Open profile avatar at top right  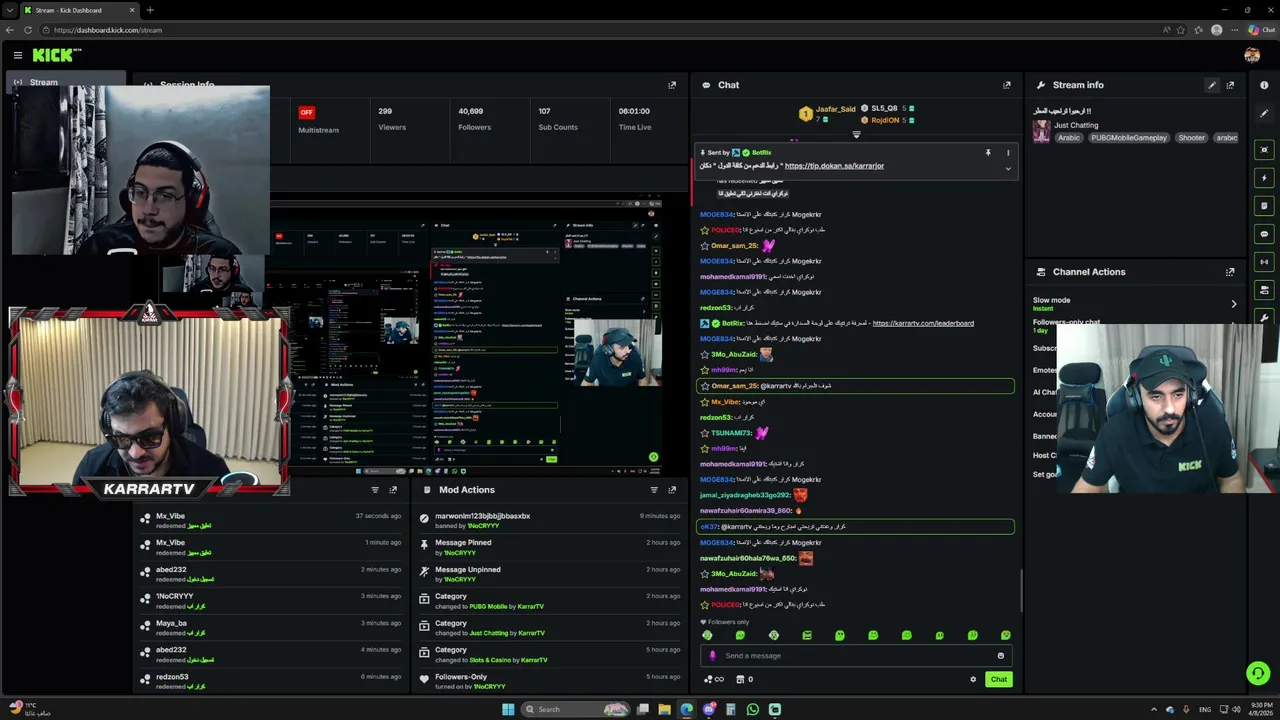[1252, 56]
